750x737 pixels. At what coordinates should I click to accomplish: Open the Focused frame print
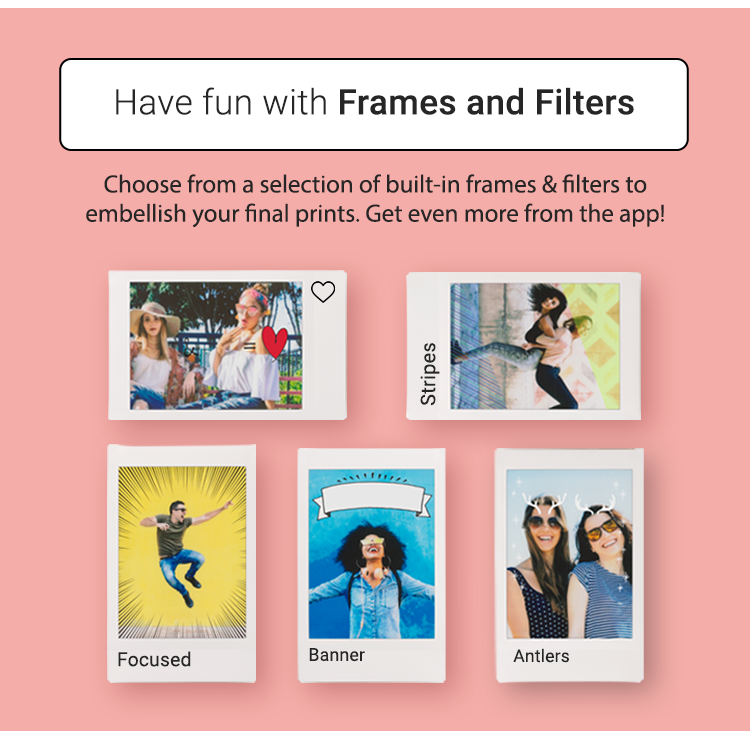click(x=182, y=563)
